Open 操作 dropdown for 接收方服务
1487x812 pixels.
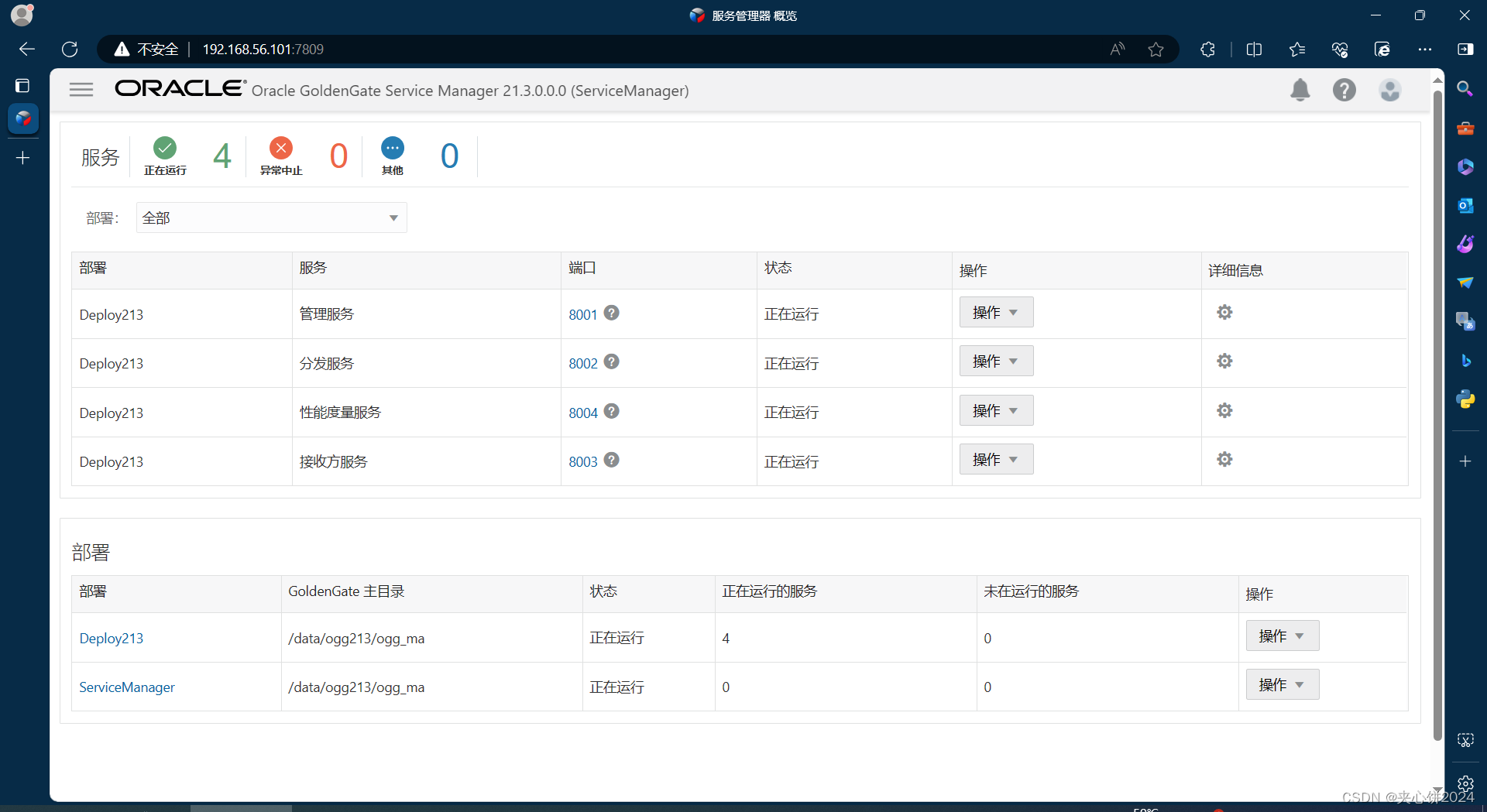[x=996, y=459]
